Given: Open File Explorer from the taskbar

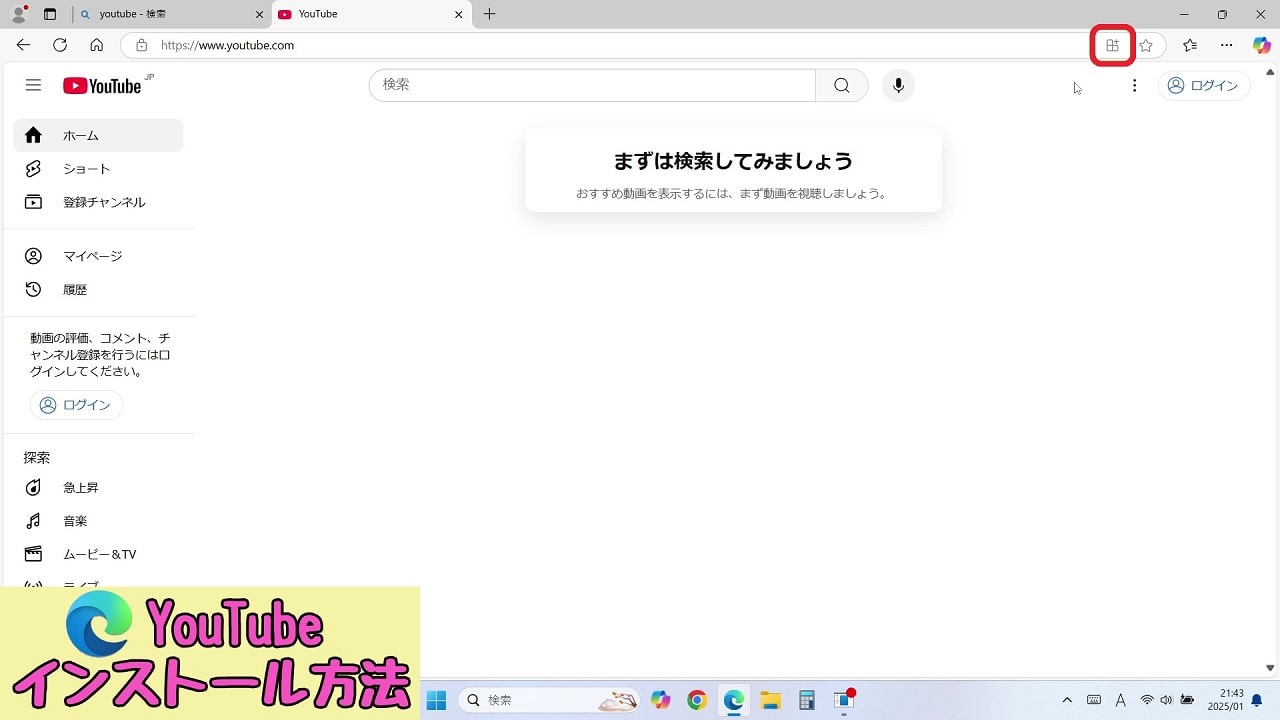Looking at the screenshot, I should tap(770, 700).
